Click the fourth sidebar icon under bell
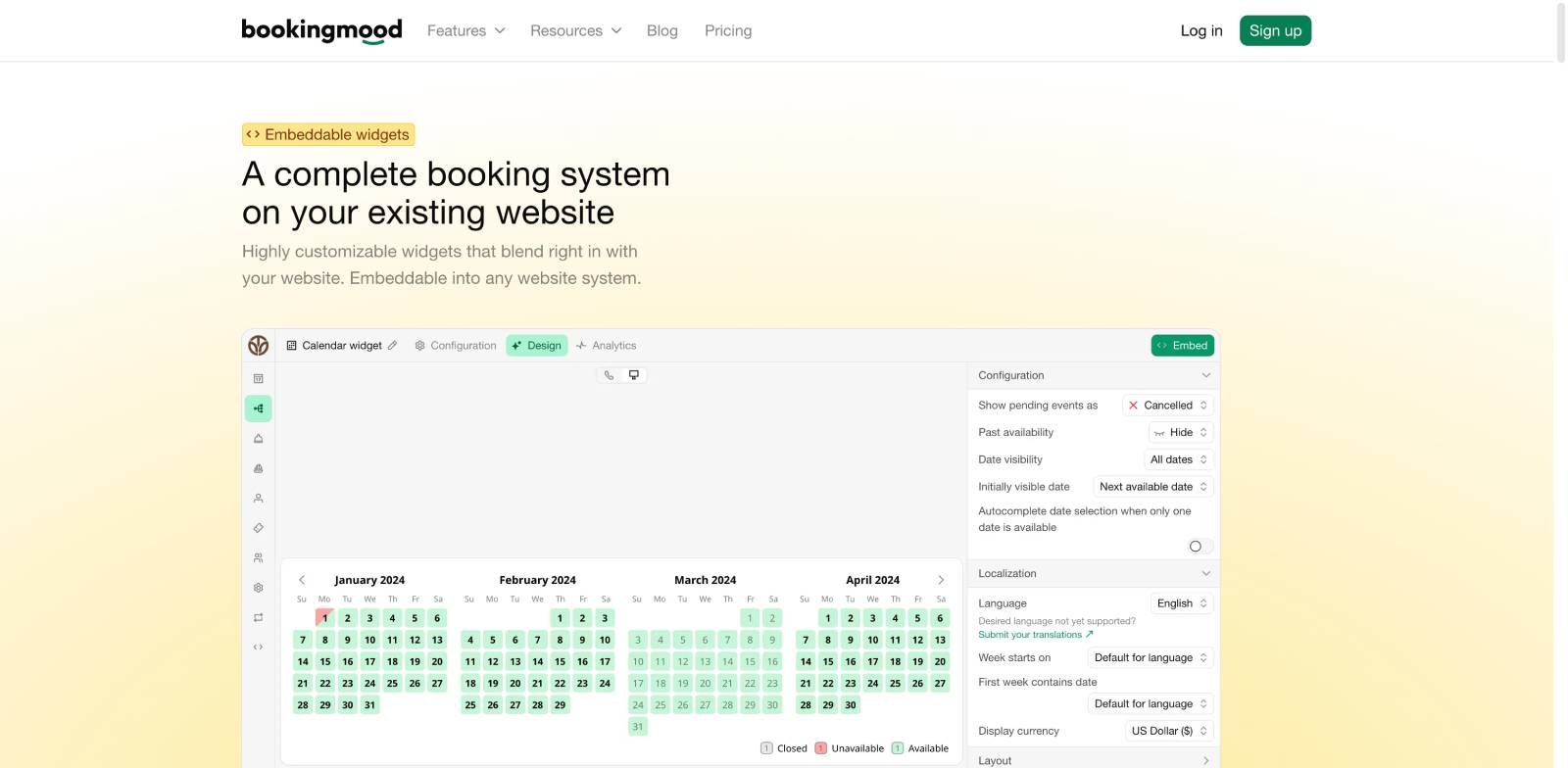Image resolution: width=1568 pixels, height=768 pixels. [259, 468]
